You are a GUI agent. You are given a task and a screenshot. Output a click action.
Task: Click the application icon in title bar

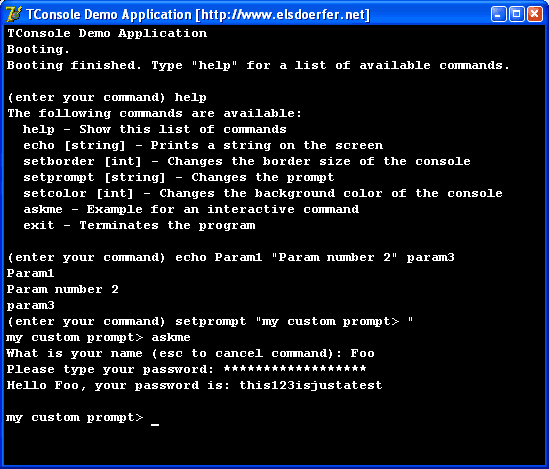point(14,14)
